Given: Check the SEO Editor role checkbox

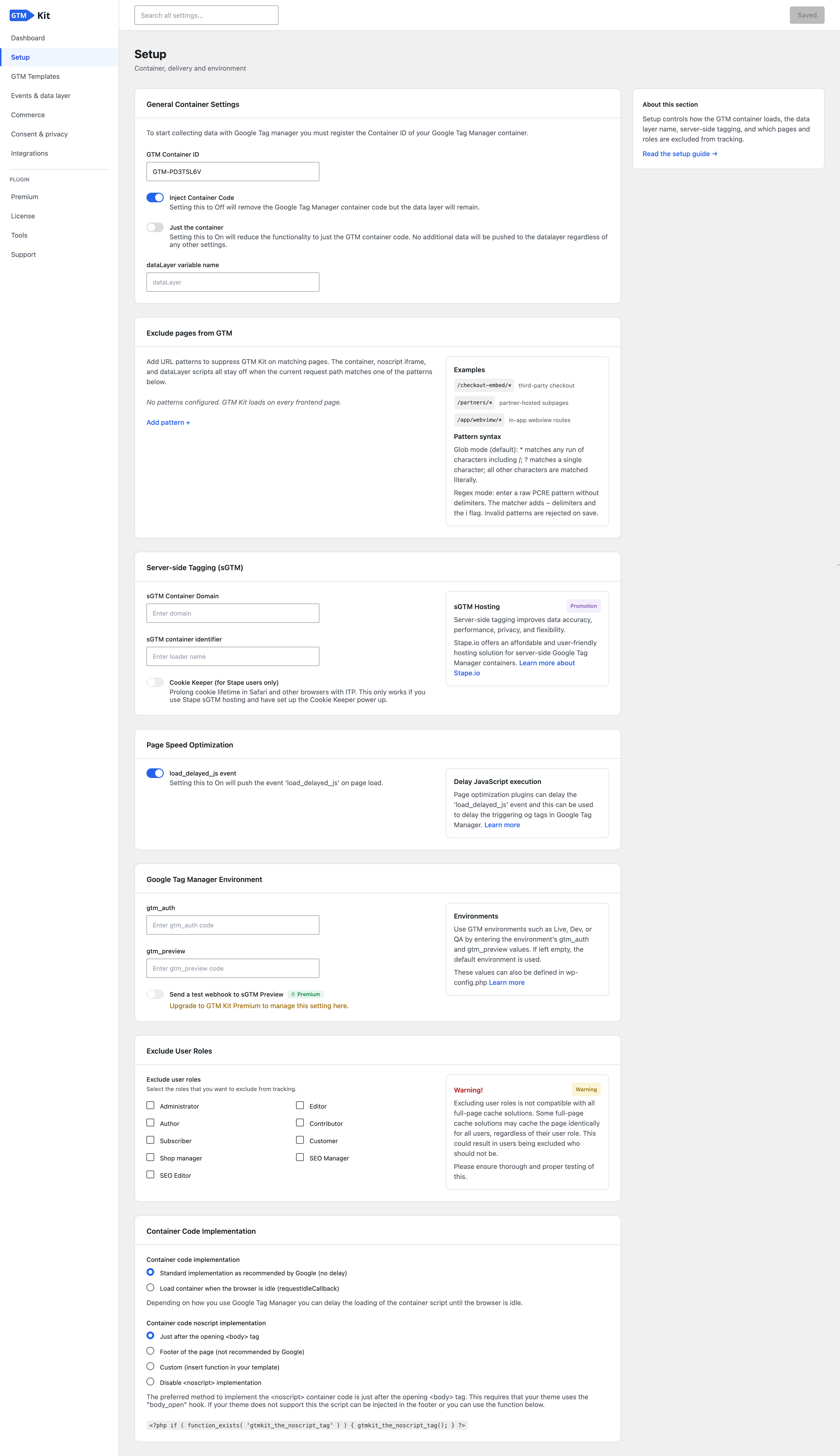Looking at the screenshot, I should [x=151, y=1175].
